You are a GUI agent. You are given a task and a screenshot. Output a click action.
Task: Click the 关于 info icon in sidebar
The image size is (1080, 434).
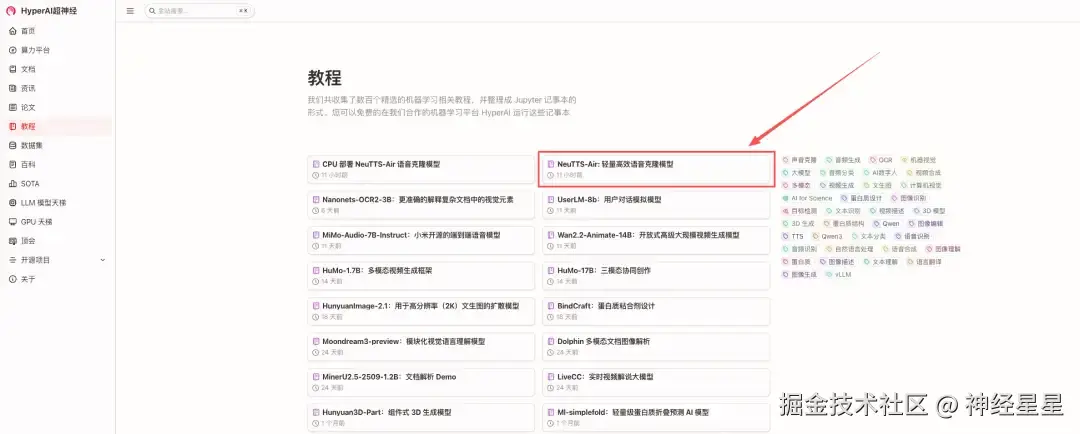12,279
